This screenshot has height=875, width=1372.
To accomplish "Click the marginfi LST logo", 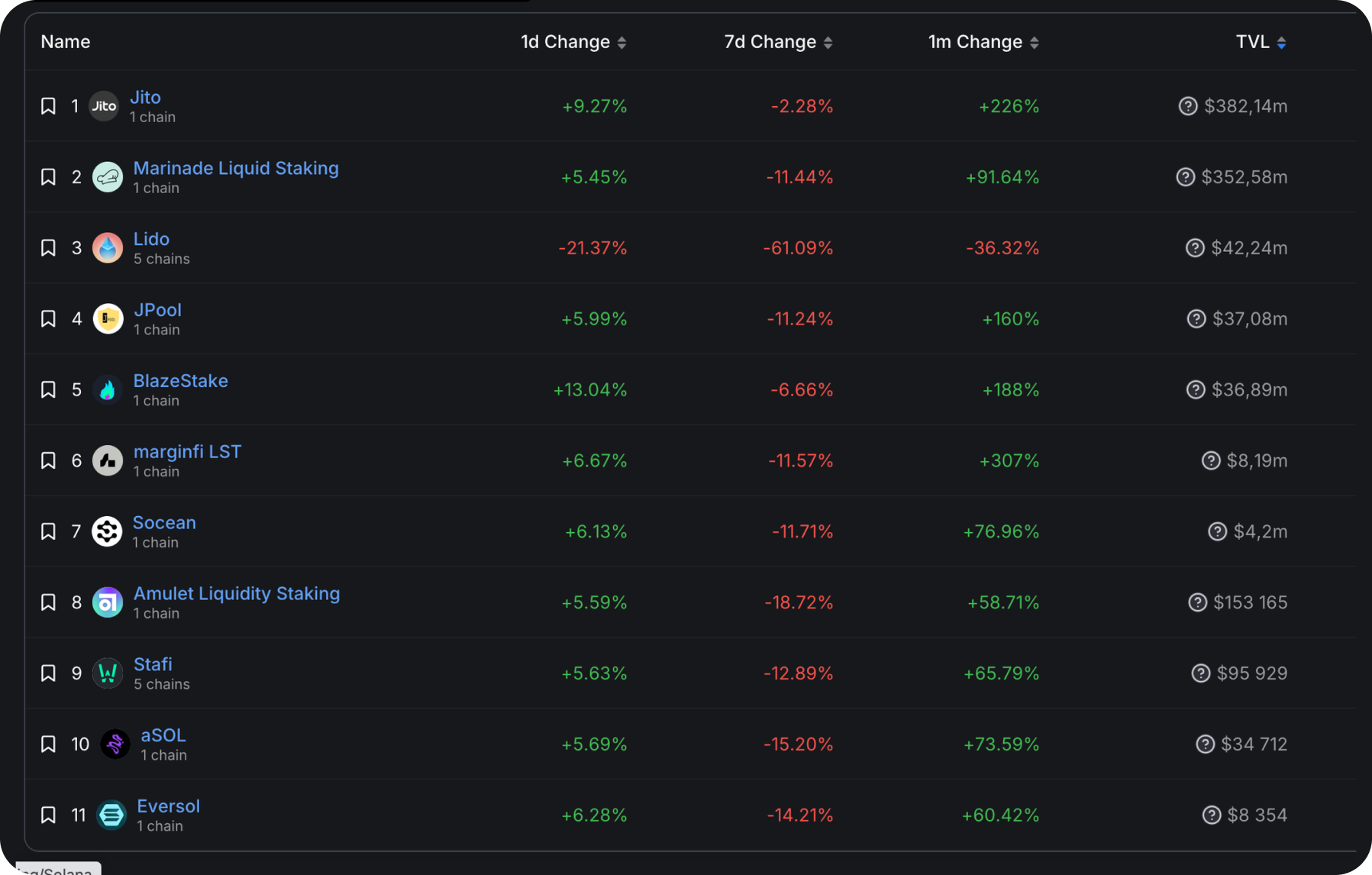I will [108, 460].
